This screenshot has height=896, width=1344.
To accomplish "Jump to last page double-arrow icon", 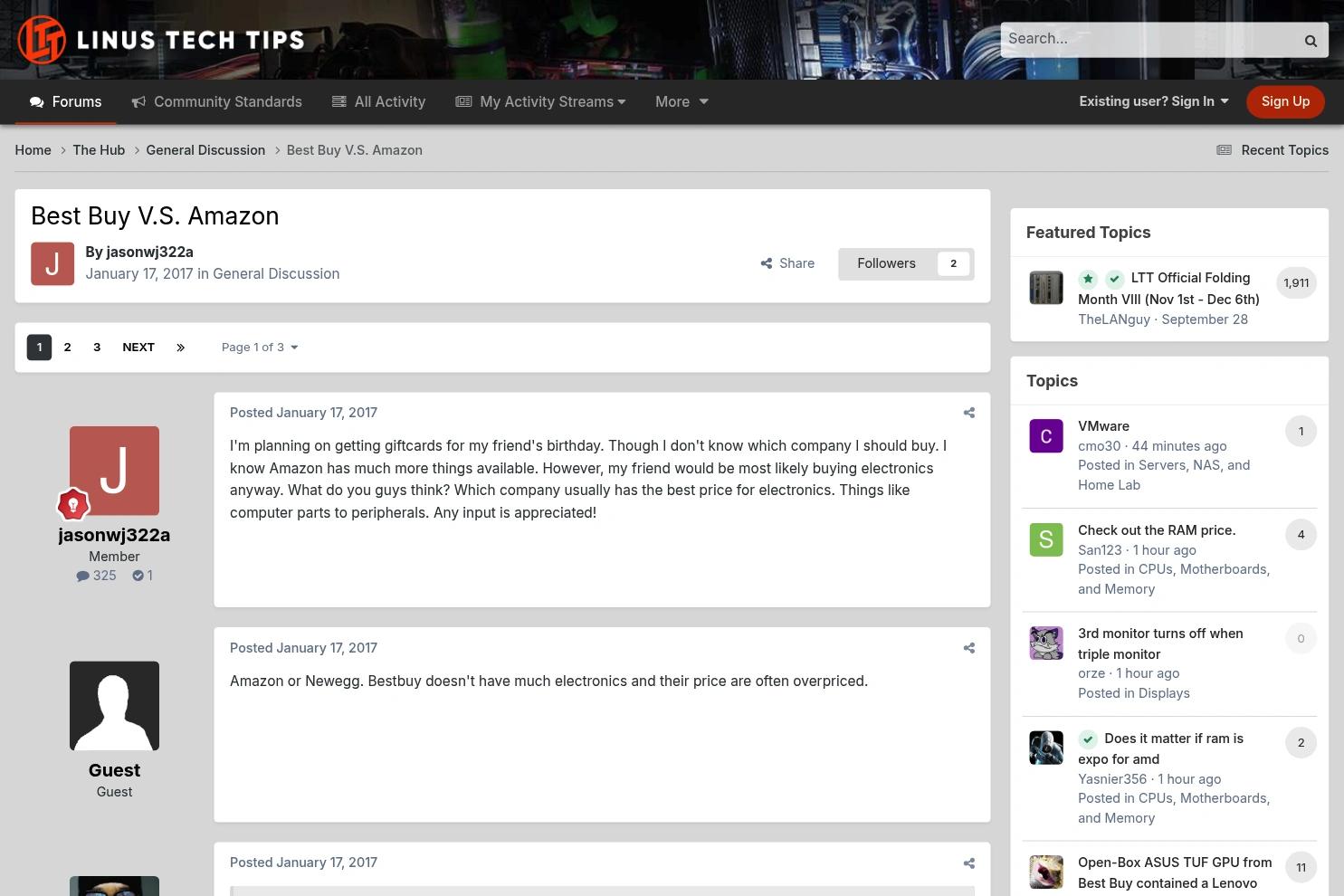I will pyautogui.click(x=180, y=348).
